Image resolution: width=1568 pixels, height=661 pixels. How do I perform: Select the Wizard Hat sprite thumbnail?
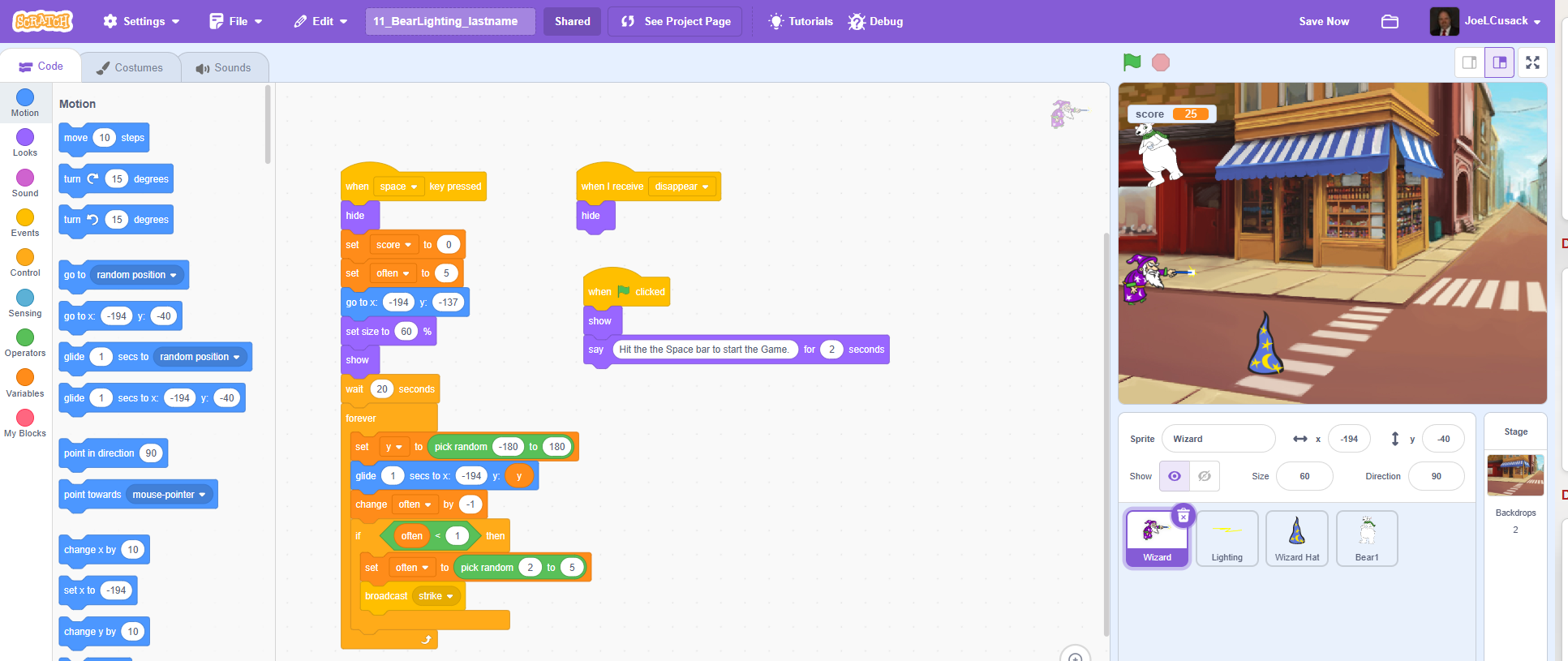1296,538
